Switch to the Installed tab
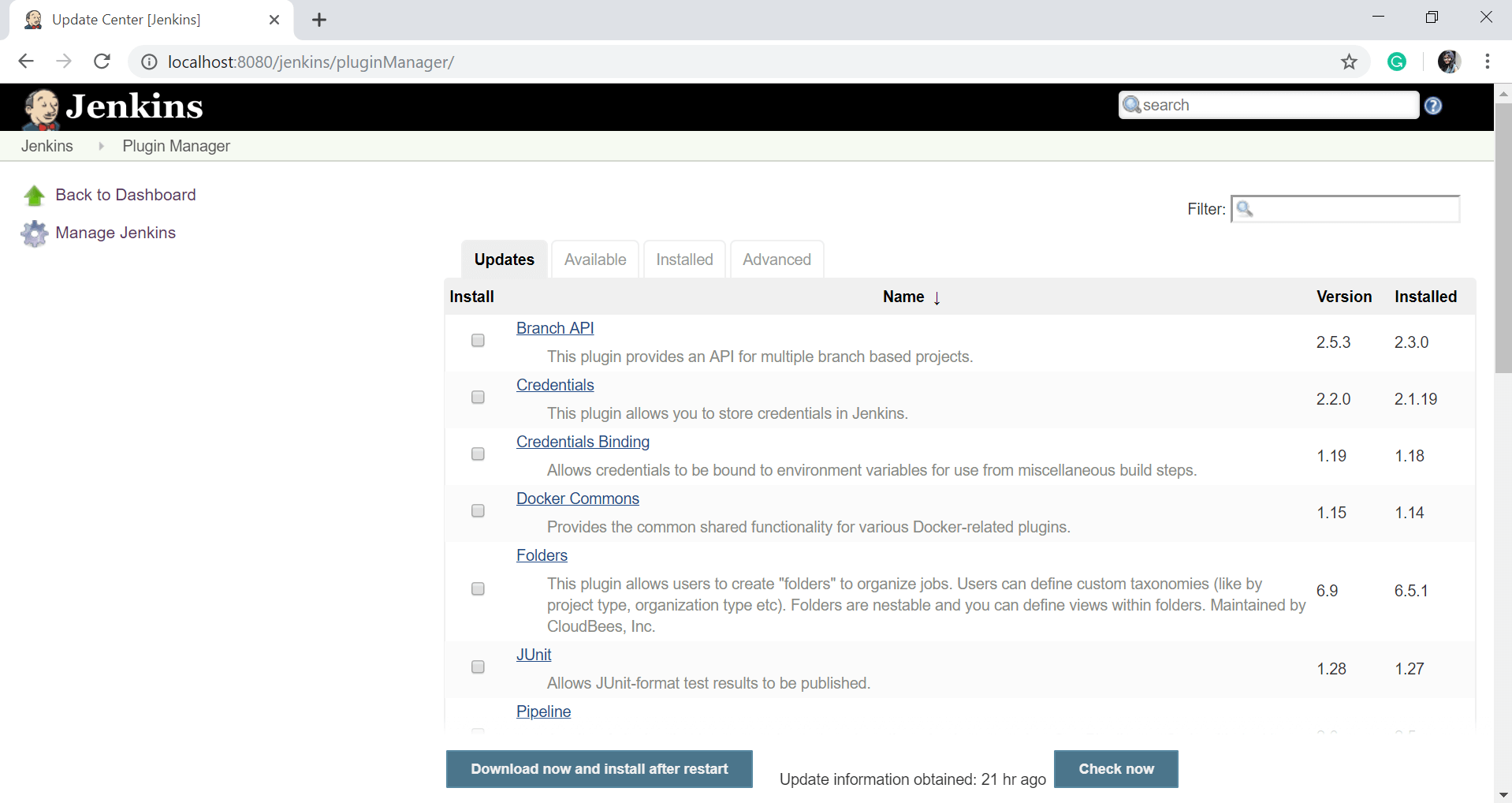The width and height of the screenshot is (1512, 803). pyautogui.click(x=684, y=260)
